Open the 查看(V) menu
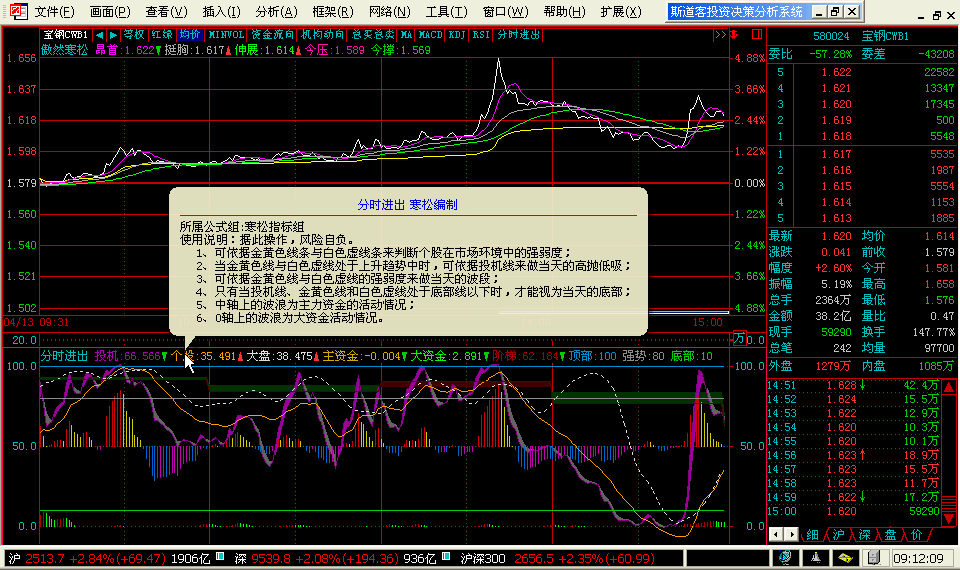 [x=167, y=12]
